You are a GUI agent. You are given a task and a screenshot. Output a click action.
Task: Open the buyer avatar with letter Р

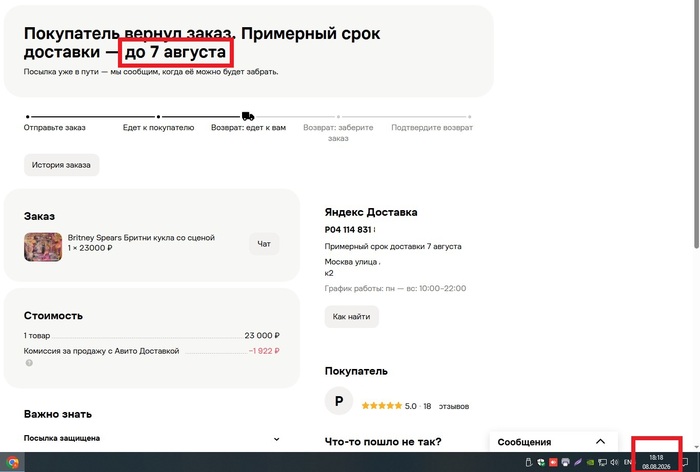339,401
